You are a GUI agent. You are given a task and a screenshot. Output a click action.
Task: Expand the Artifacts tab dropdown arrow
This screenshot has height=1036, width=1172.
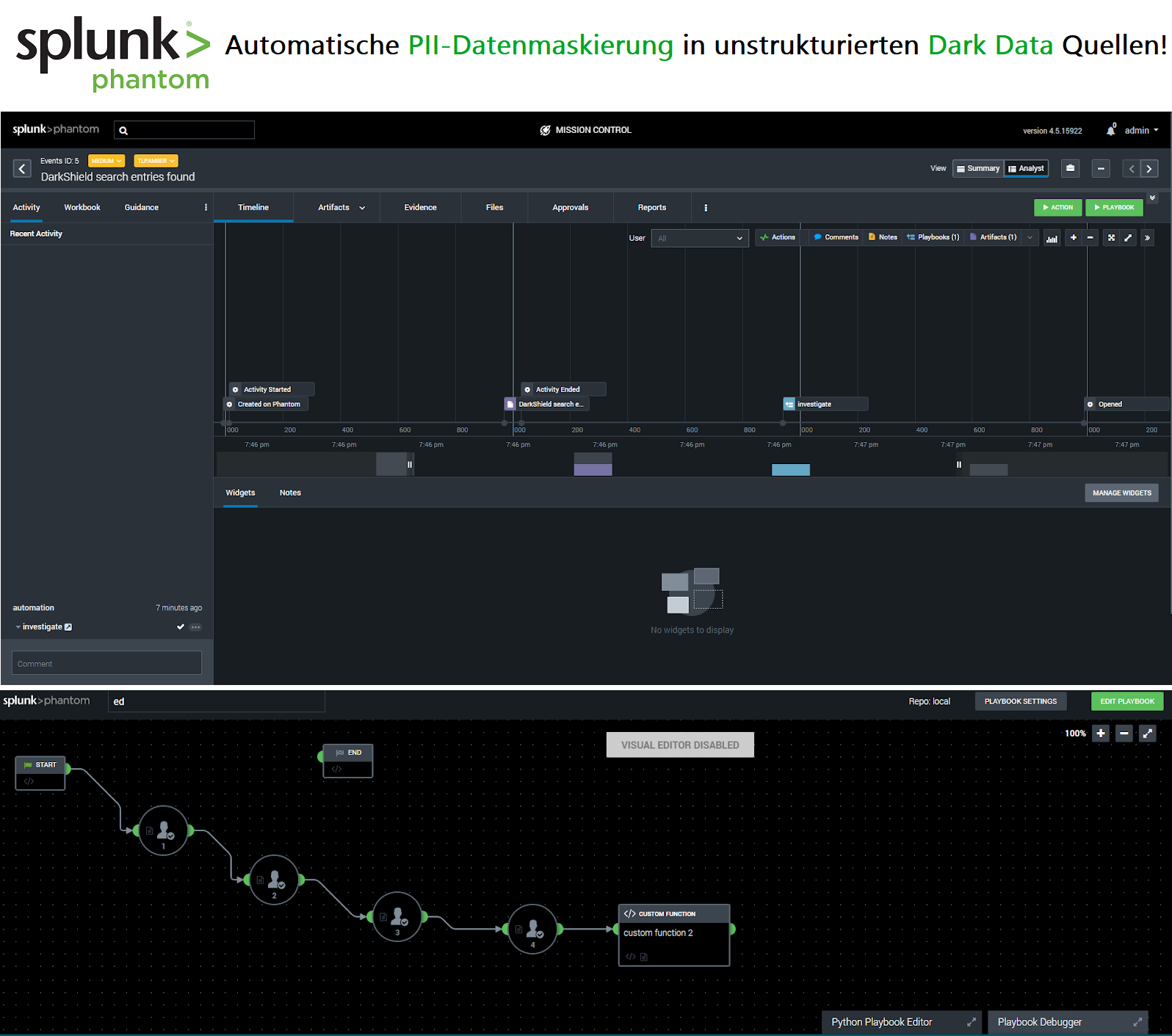pyautogui.click(x=362, y=208)
